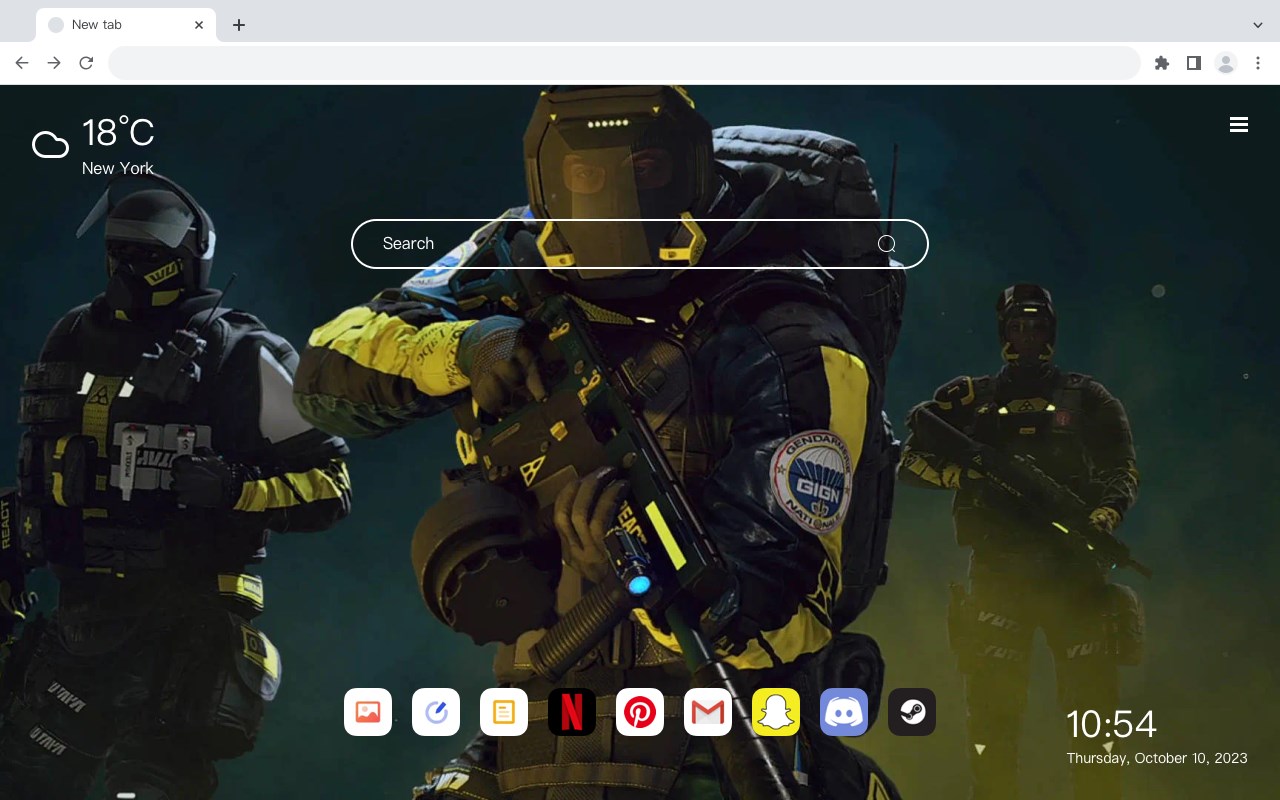The width and height of the screenshot is (1280, 800).
Task: Click the 18°C temperature reading
Action: click(118, 133)
